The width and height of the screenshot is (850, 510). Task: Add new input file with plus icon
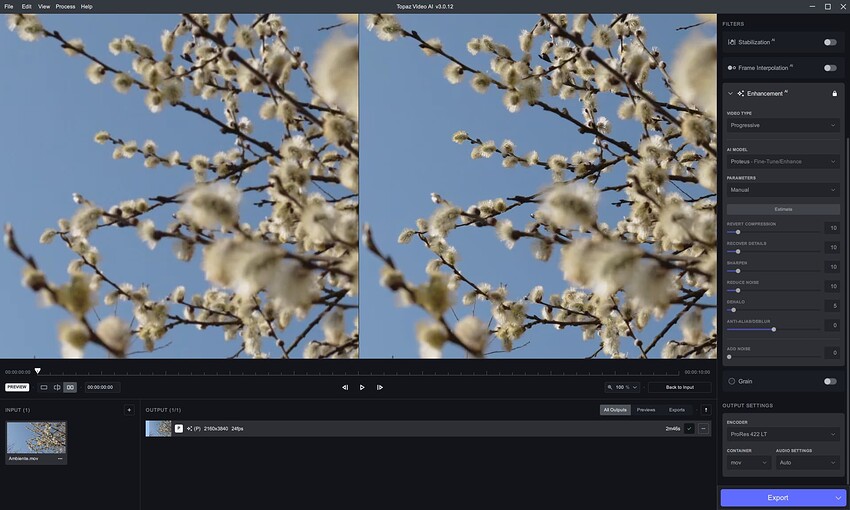129,410
